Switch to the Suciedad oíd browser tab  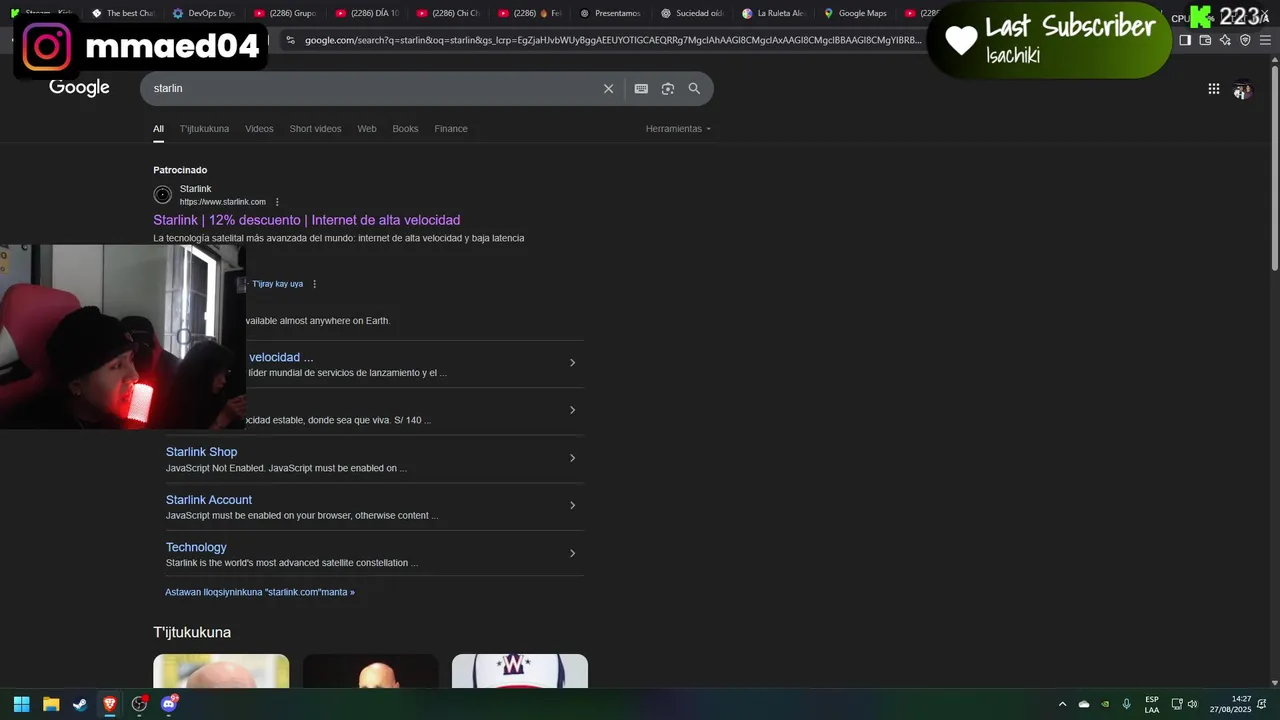pos(692,13)
